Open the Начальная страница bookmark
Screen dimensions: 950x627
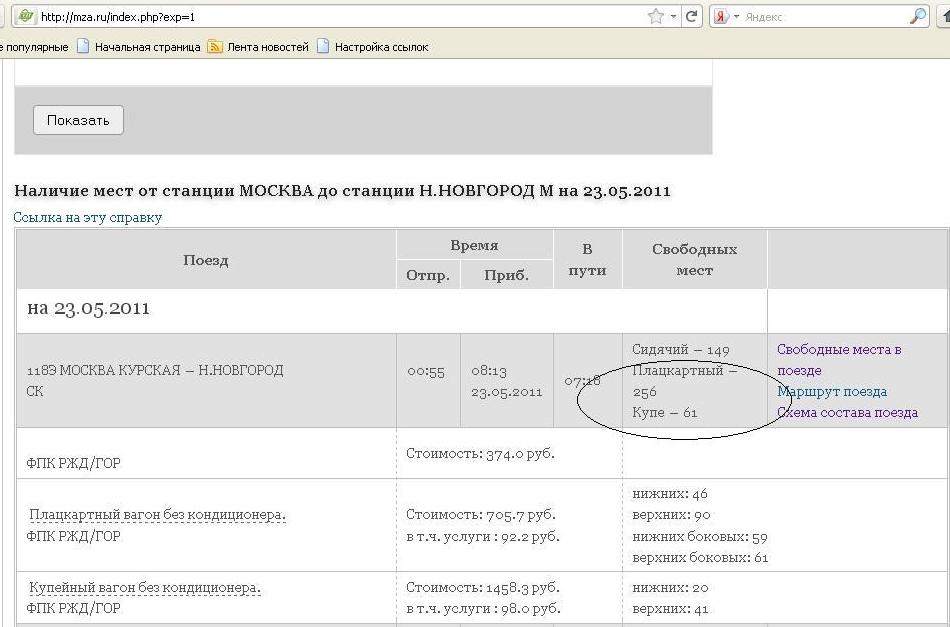147,47
